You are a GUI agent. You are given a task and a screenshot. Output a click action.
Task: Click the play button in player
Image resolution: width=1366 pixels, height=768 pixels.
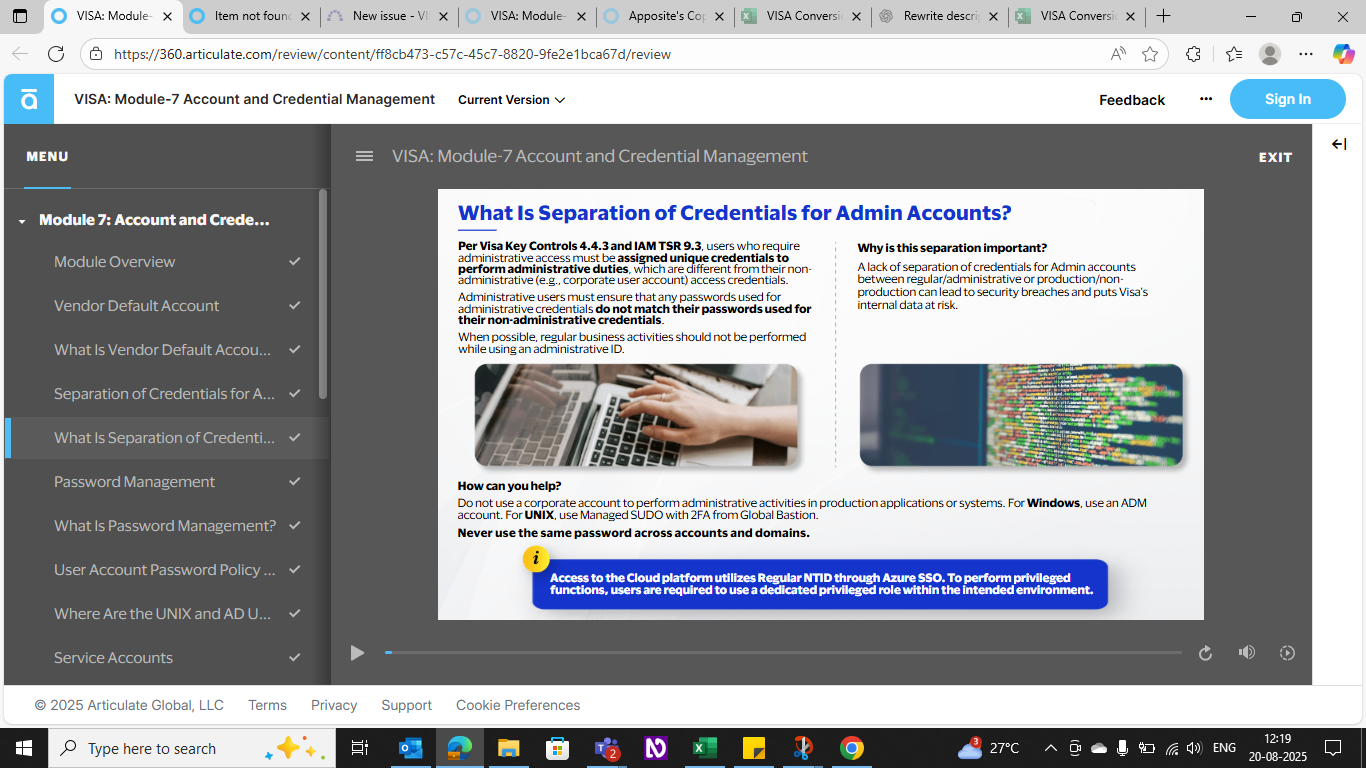click(357, 653)
